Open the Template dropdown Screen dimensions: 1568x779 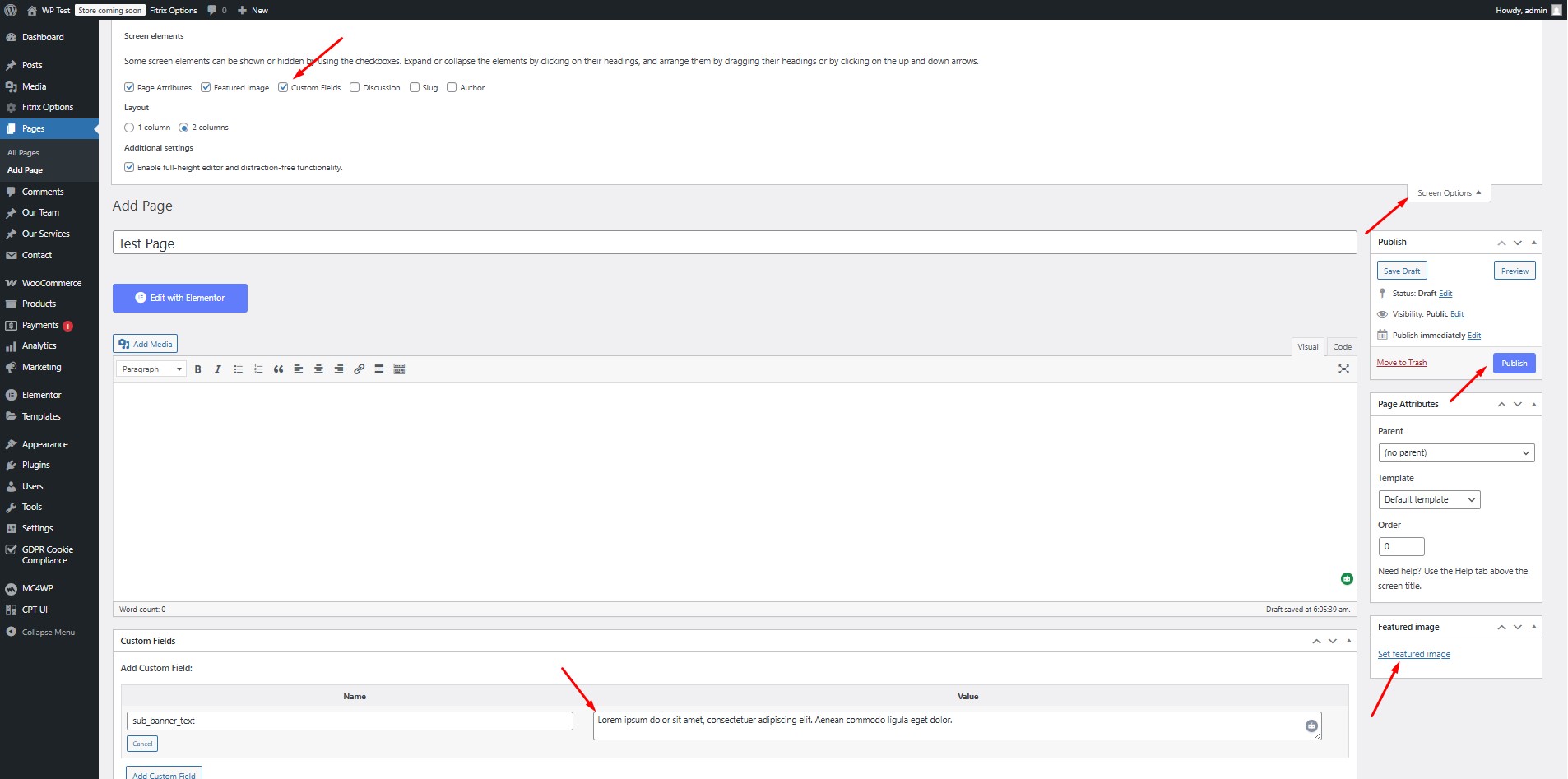(x=1428, y=500)
